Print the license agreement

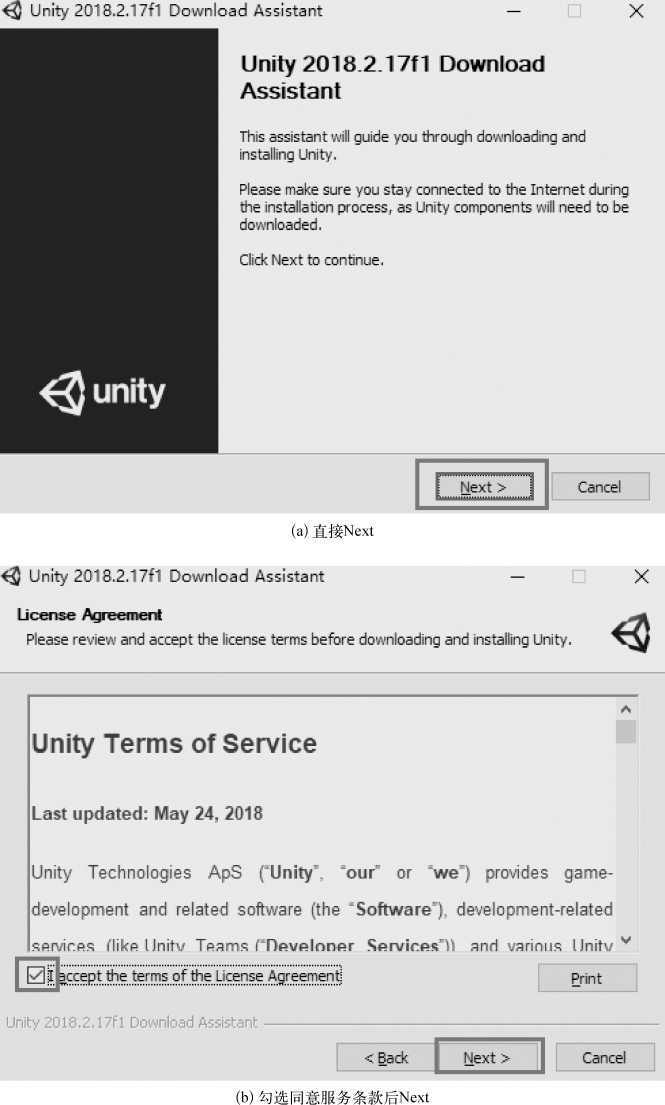pos(588,978)
